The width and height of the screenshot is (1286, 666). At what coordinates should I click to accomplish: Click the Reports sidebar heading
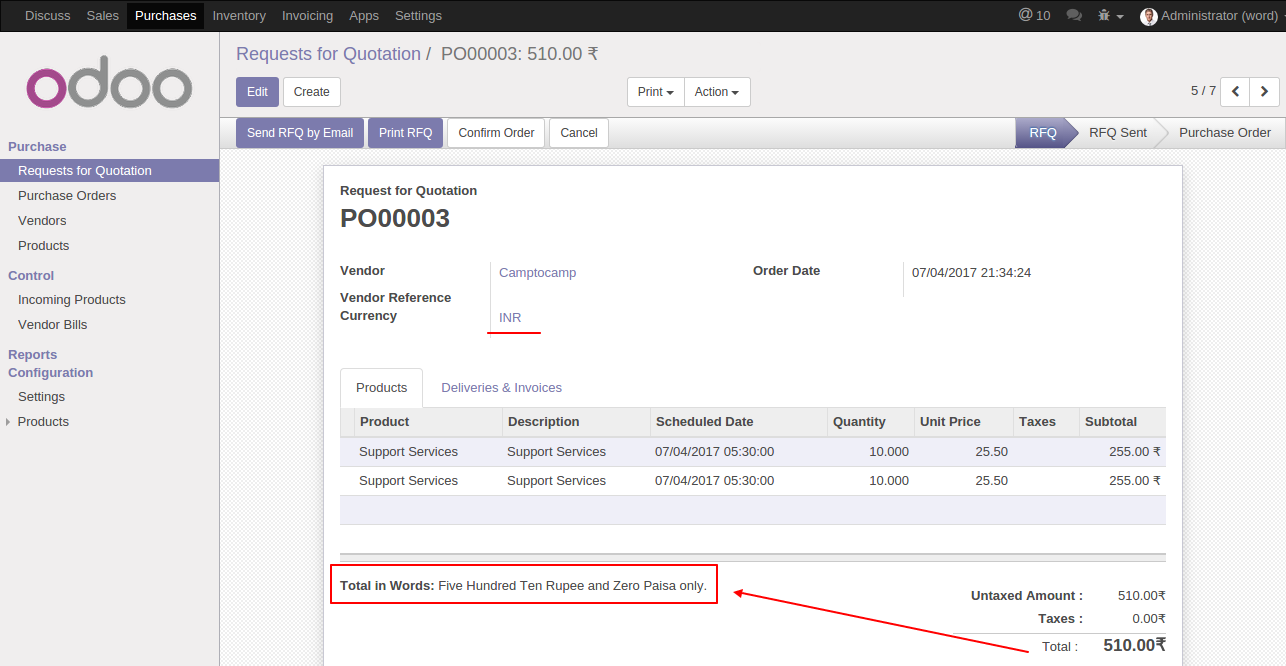(33, 355)
